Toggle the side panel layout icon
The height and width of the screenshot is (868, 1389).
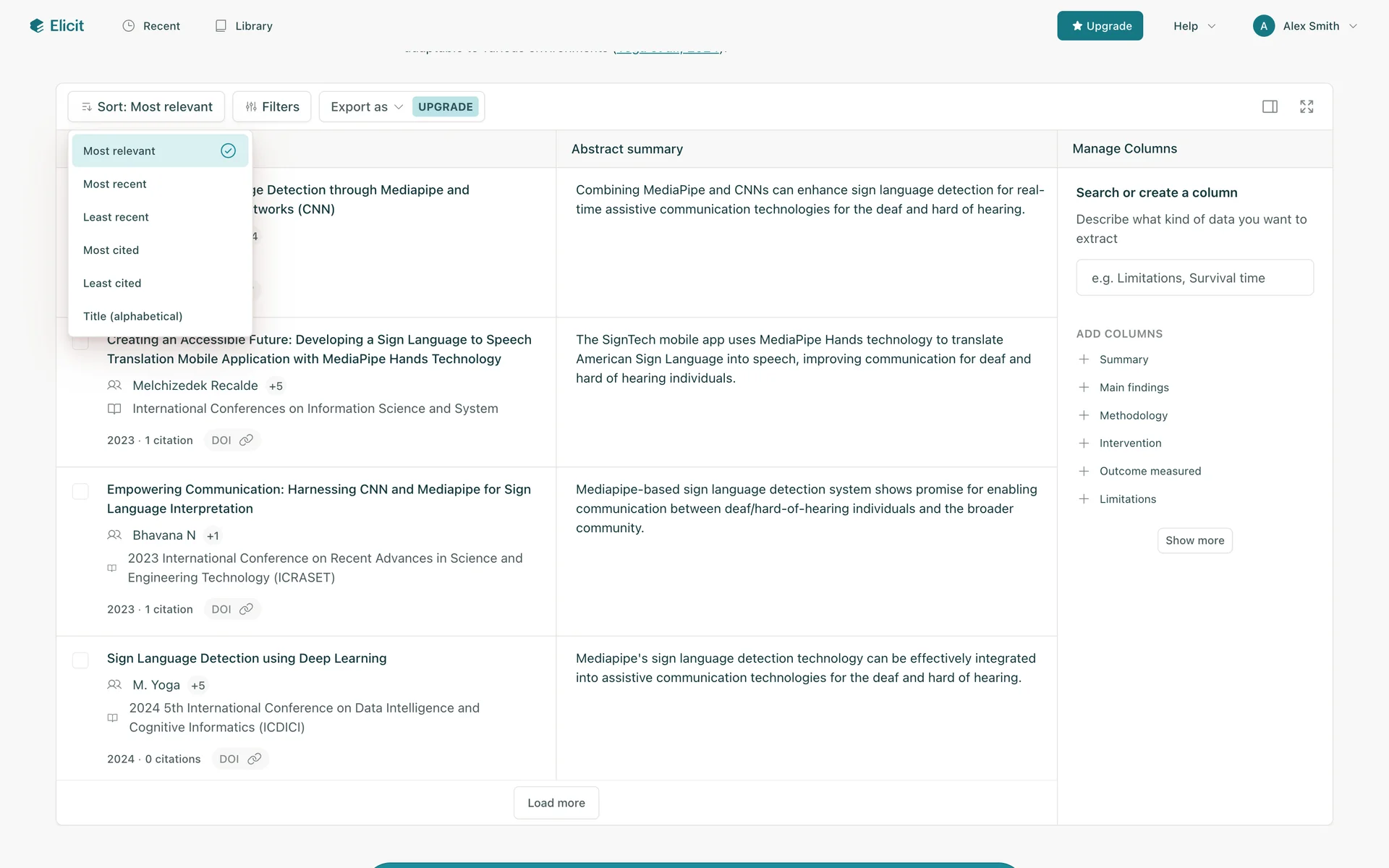click(1270, 107)
